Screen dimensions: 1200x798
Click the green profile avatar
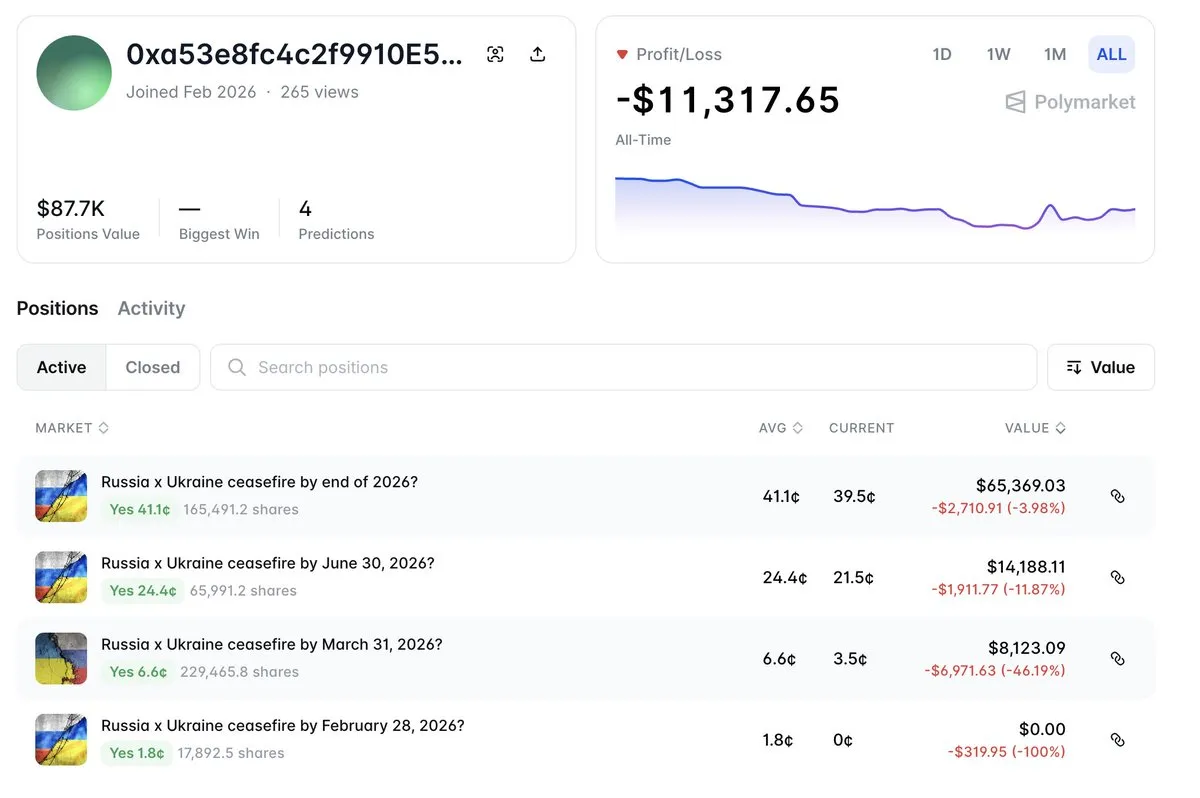click(x=74, y=73)
